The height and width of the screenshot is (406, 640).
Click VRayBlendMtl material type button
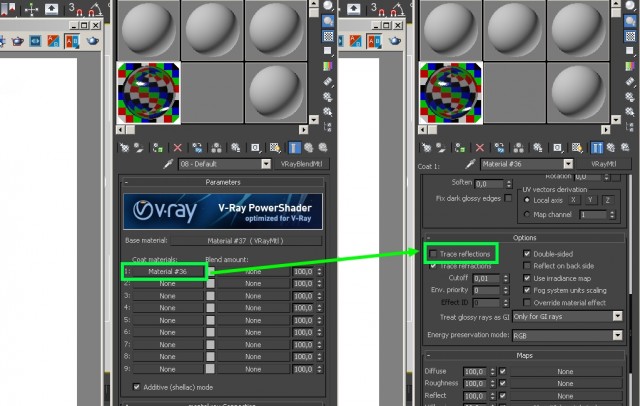pos(301,164)
